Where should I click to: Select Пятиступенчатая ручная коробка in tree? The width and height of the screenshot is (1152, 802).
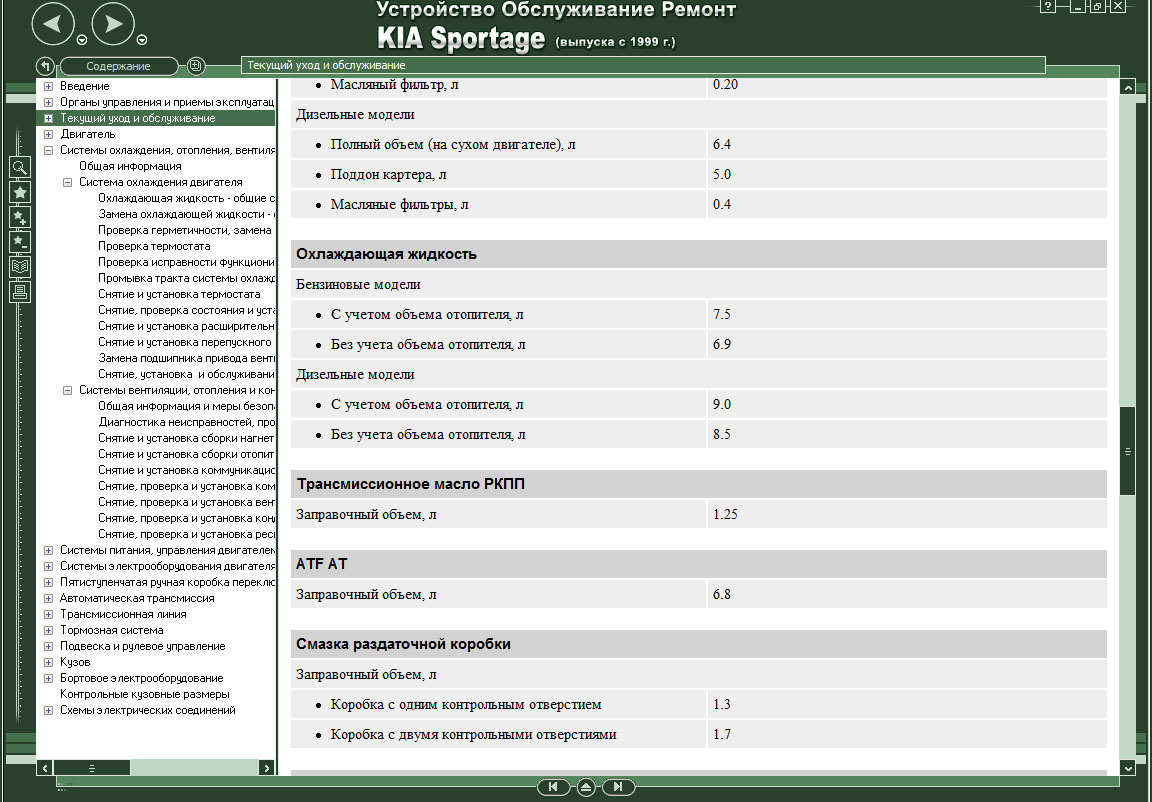click(168, 582)
